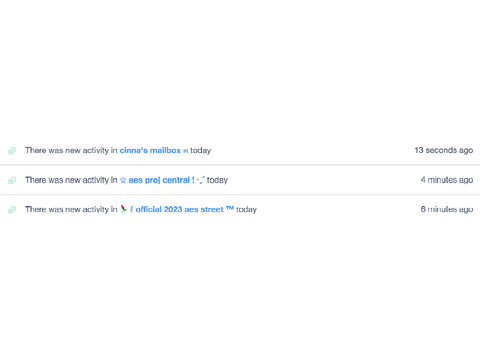Click the word today after aes proj central
The image size is (480, 360).
click(217, 180)
